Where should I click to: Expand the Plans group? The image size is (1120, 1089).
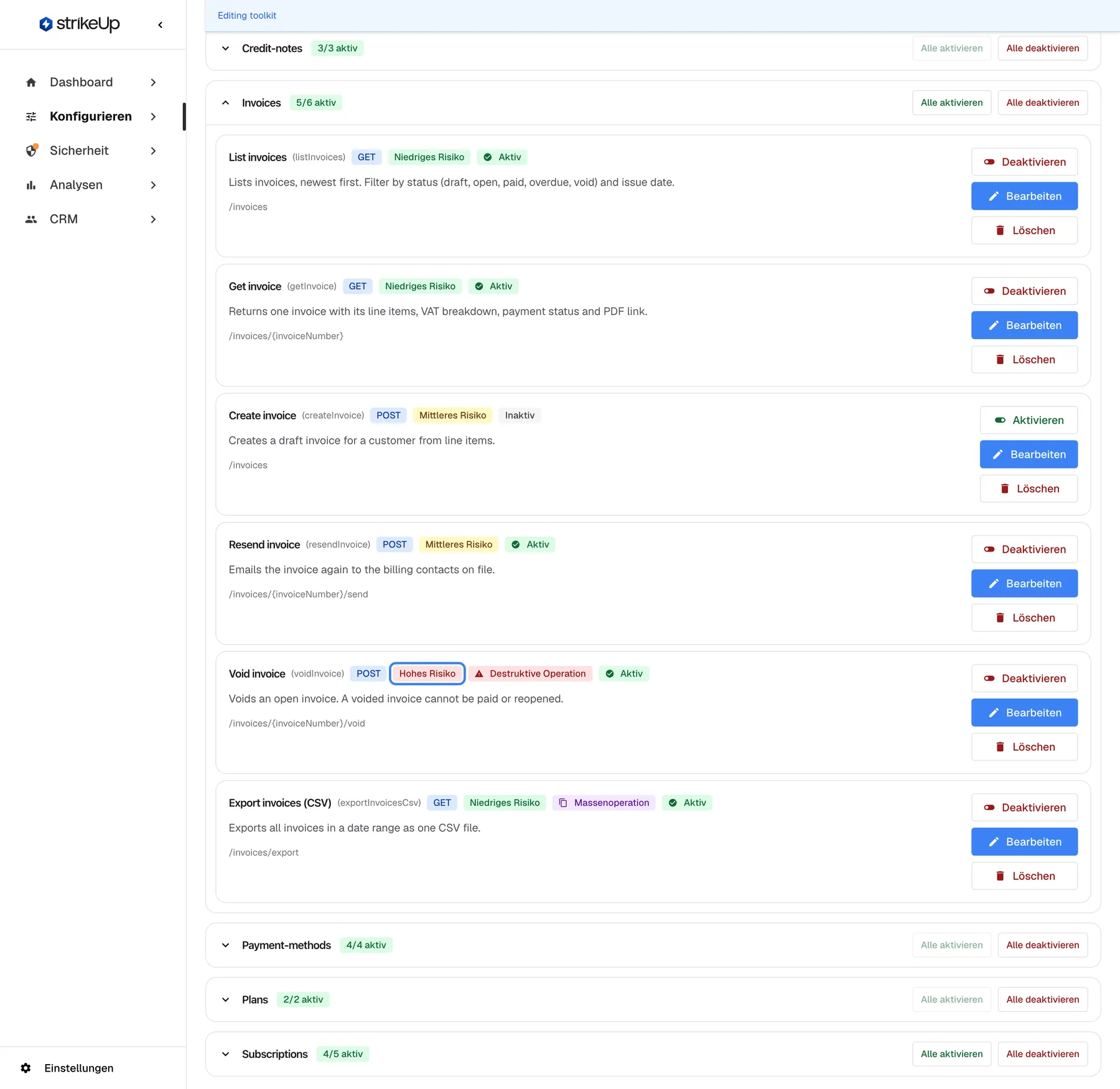226,999
